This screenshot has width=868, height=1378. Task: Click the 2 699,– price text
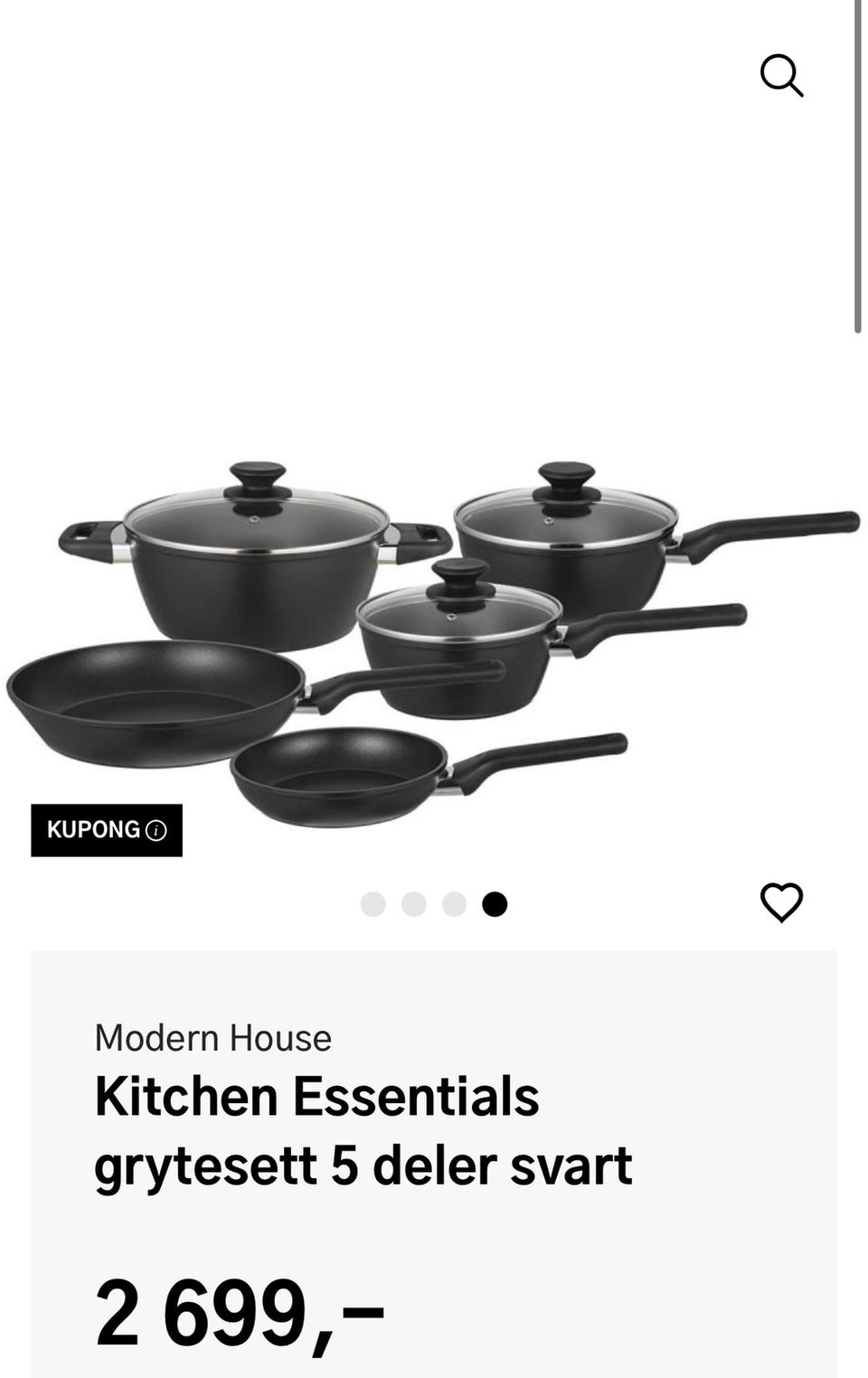point(240,1313)
